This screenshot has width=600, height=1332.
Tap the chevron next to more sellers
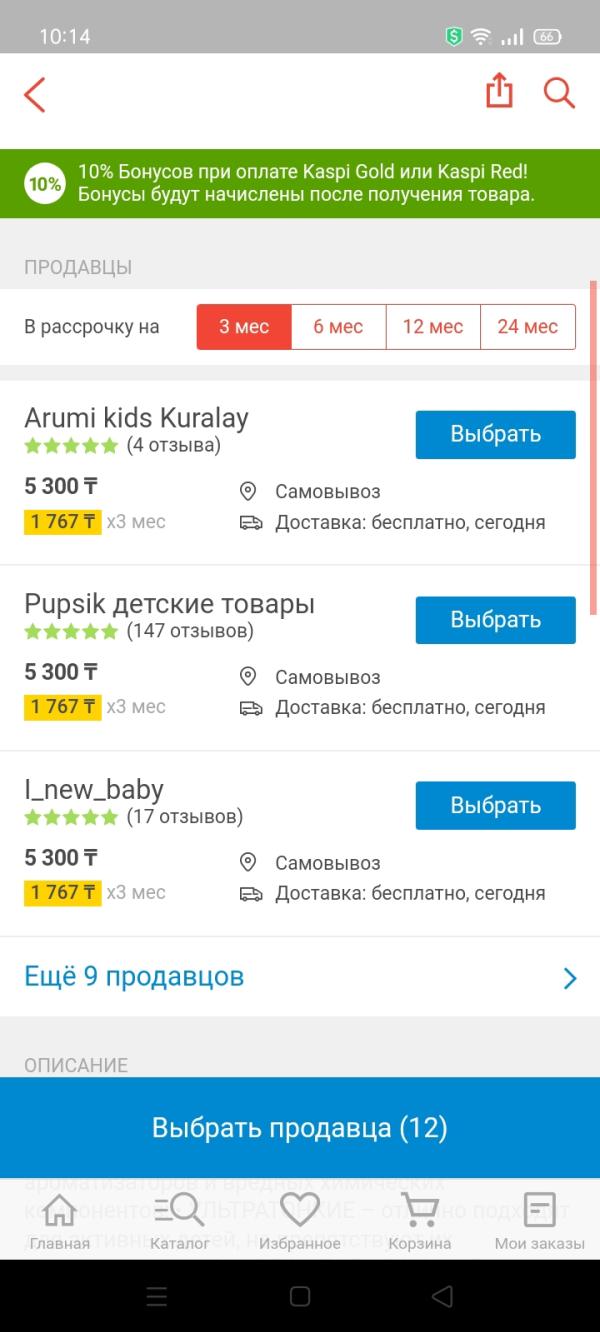tap(570, 978)
